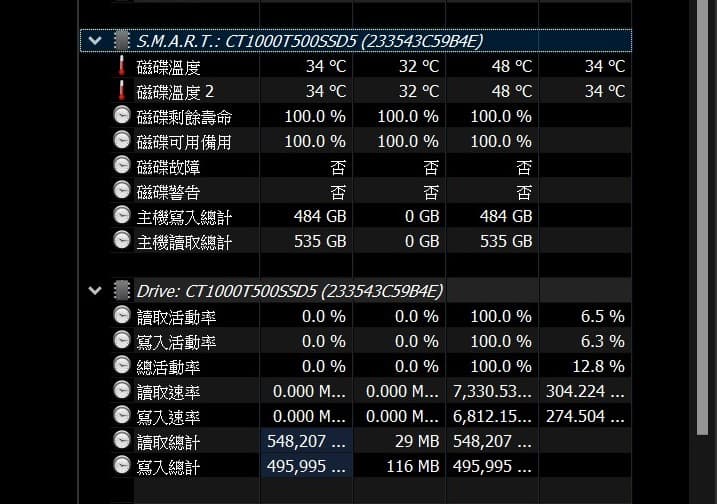
Task: Select the 主機讀取總計 sensor label
Action: point(184,242)
